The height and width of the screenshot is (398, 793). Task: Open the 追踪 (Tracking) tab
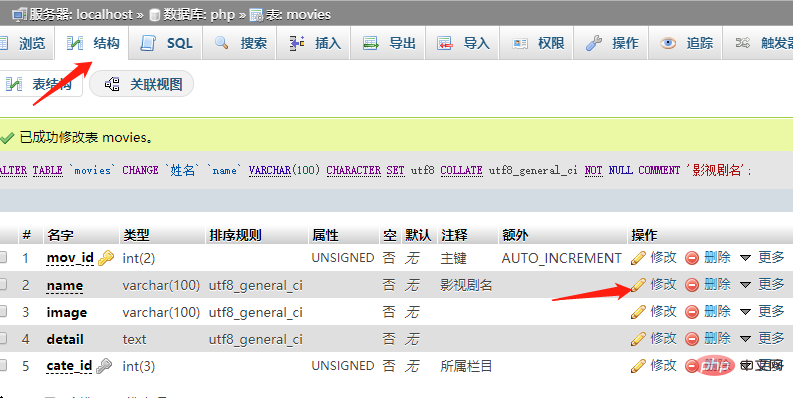(x=685, y=43)
